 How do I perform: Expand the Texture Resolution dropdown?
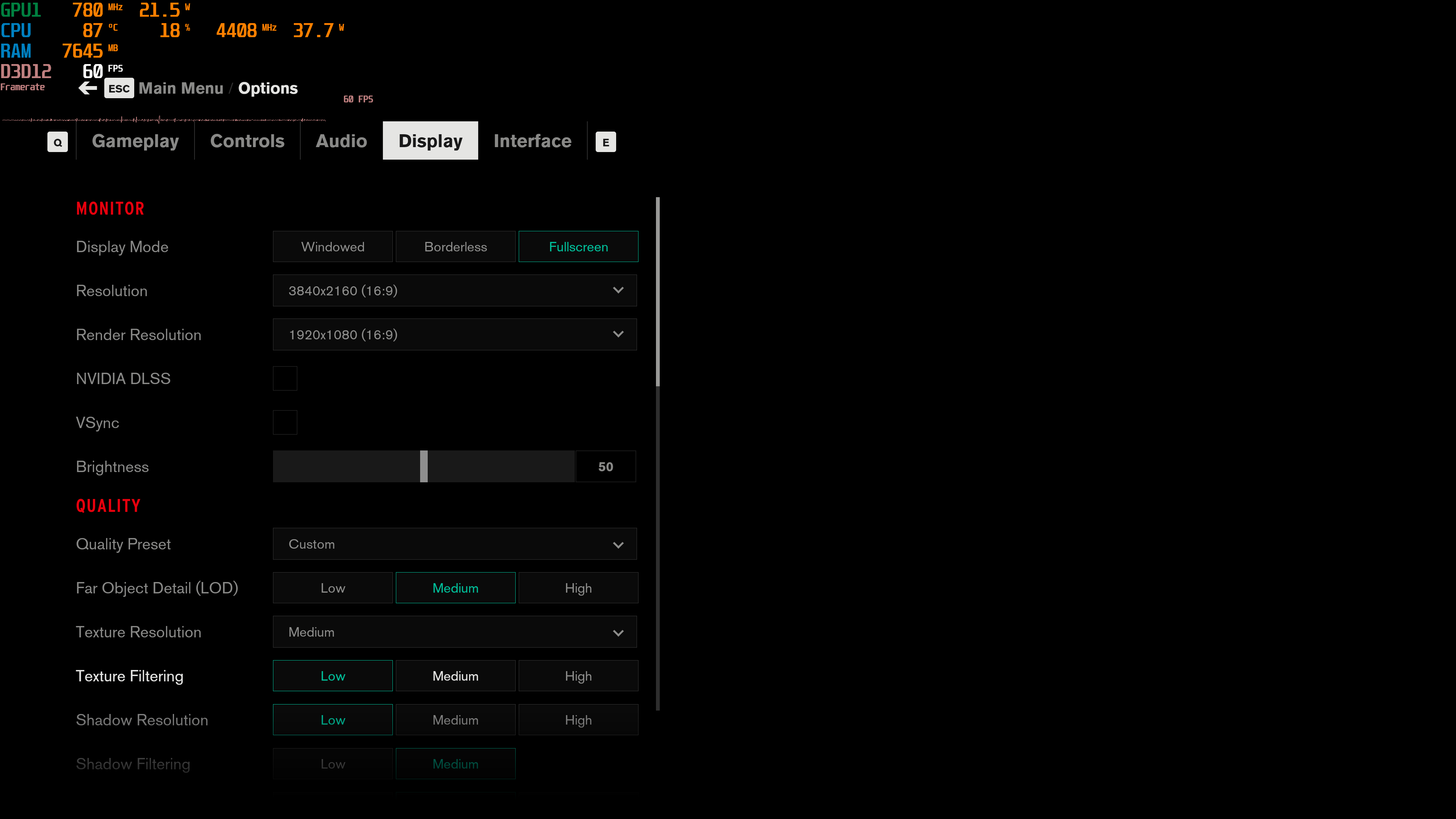tap(455, 632)
